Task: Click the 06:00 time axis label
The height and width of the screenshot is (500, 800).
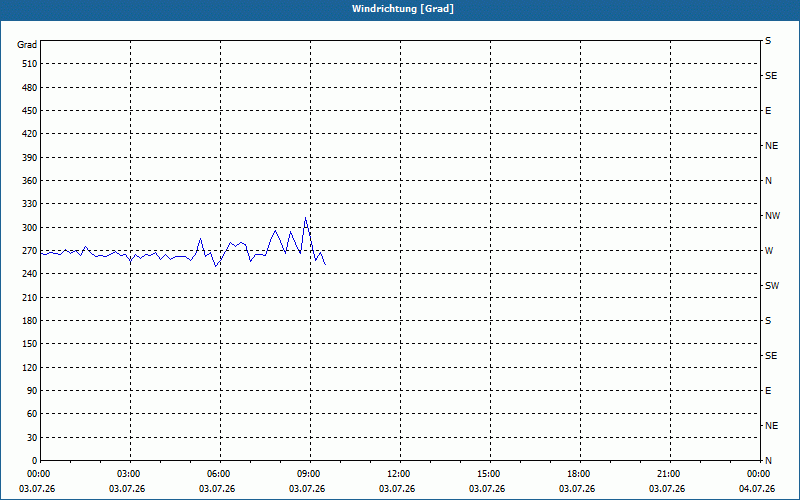Action: [218, 474]
